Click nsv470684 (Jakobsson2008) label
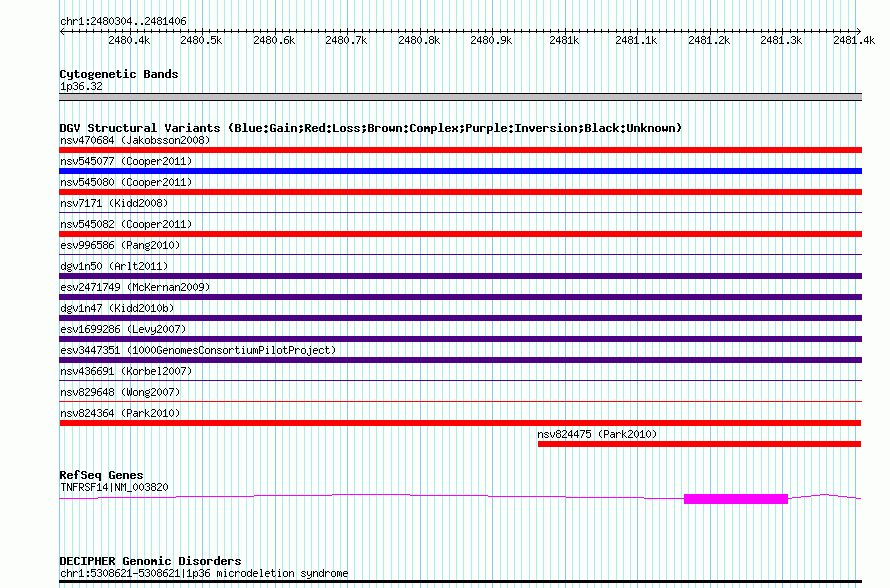The image size is (890, 588). coord(135,140)
